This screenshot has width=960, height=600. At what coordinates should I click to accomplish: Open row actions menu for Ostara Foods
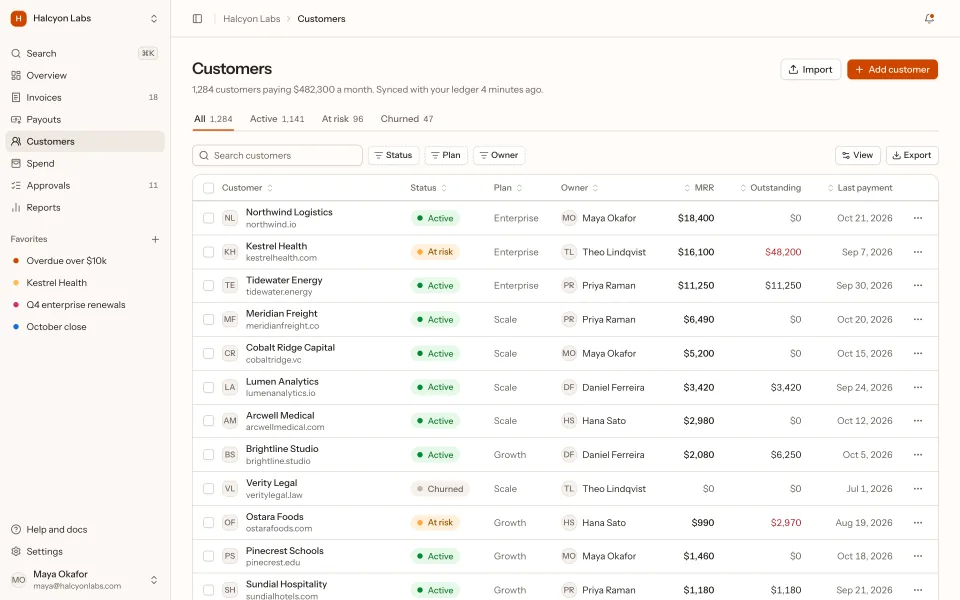(918, 522)
